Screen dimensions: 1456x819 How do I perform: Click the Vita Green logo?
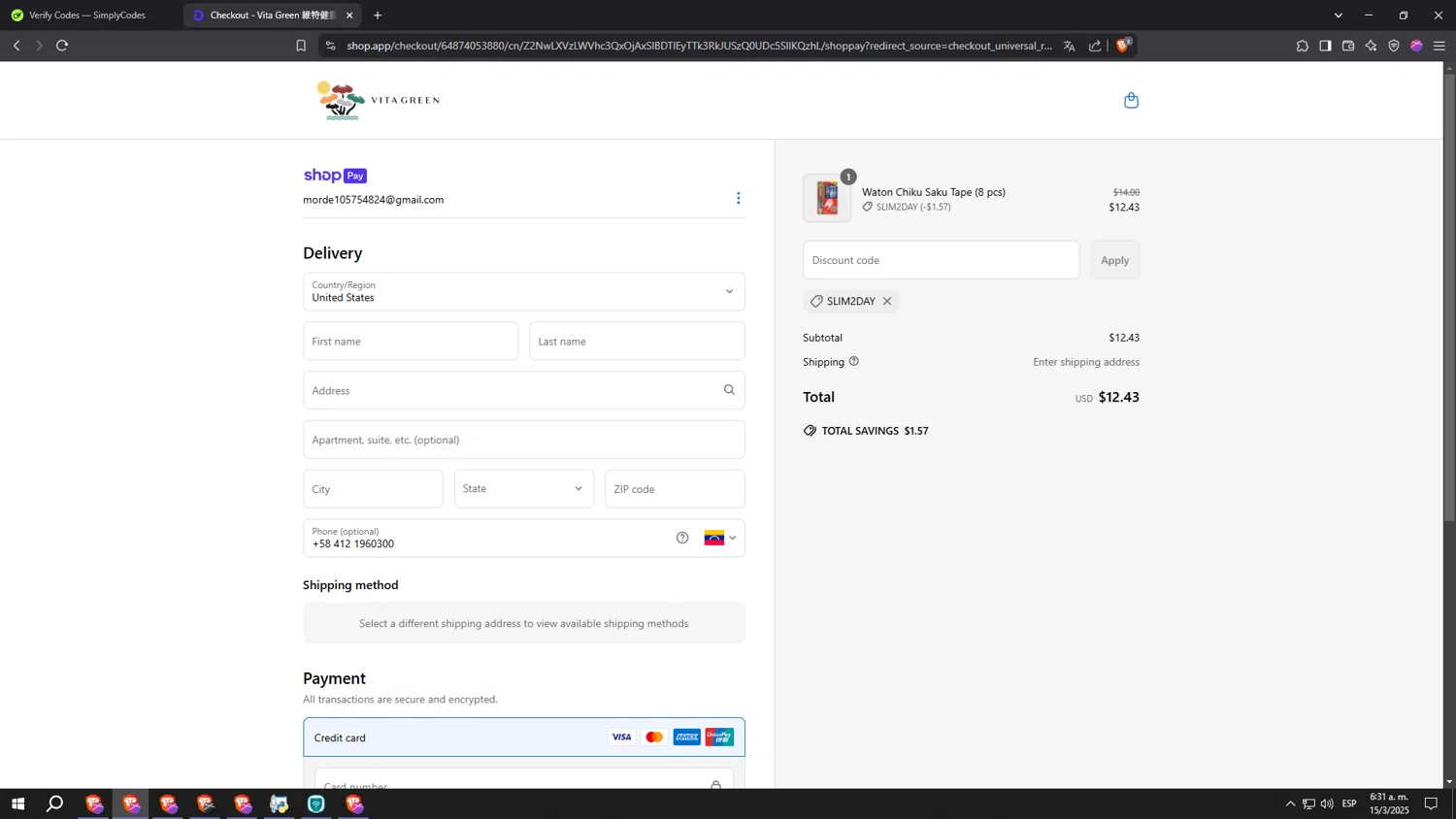pyautogui.click(x=378, y=100)
